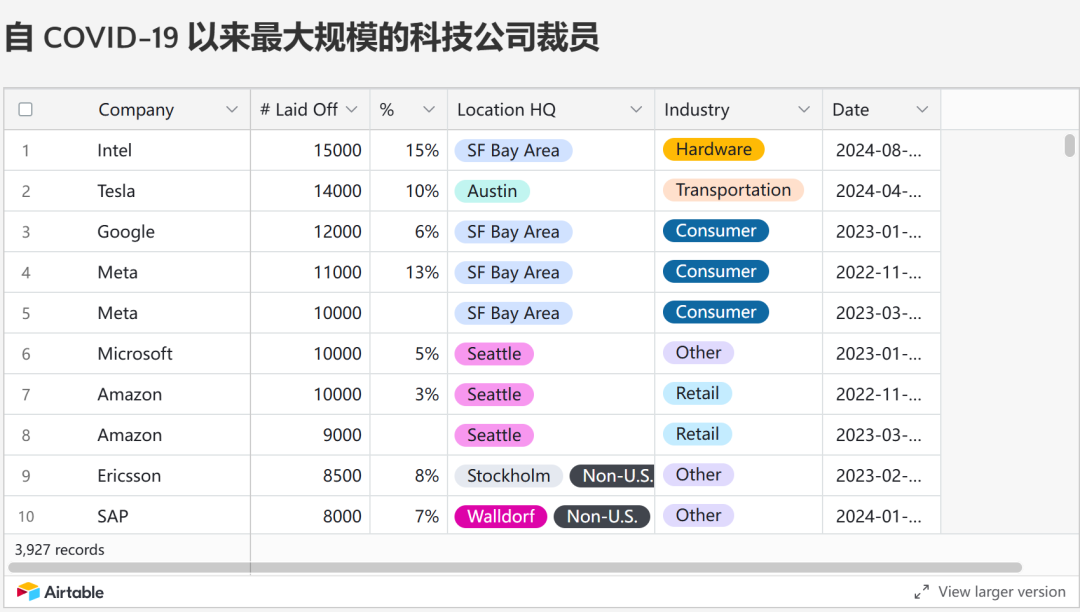Open the Company column dropdown
The width and height of the screenshot is (1080, 612).
click(231, 109)
